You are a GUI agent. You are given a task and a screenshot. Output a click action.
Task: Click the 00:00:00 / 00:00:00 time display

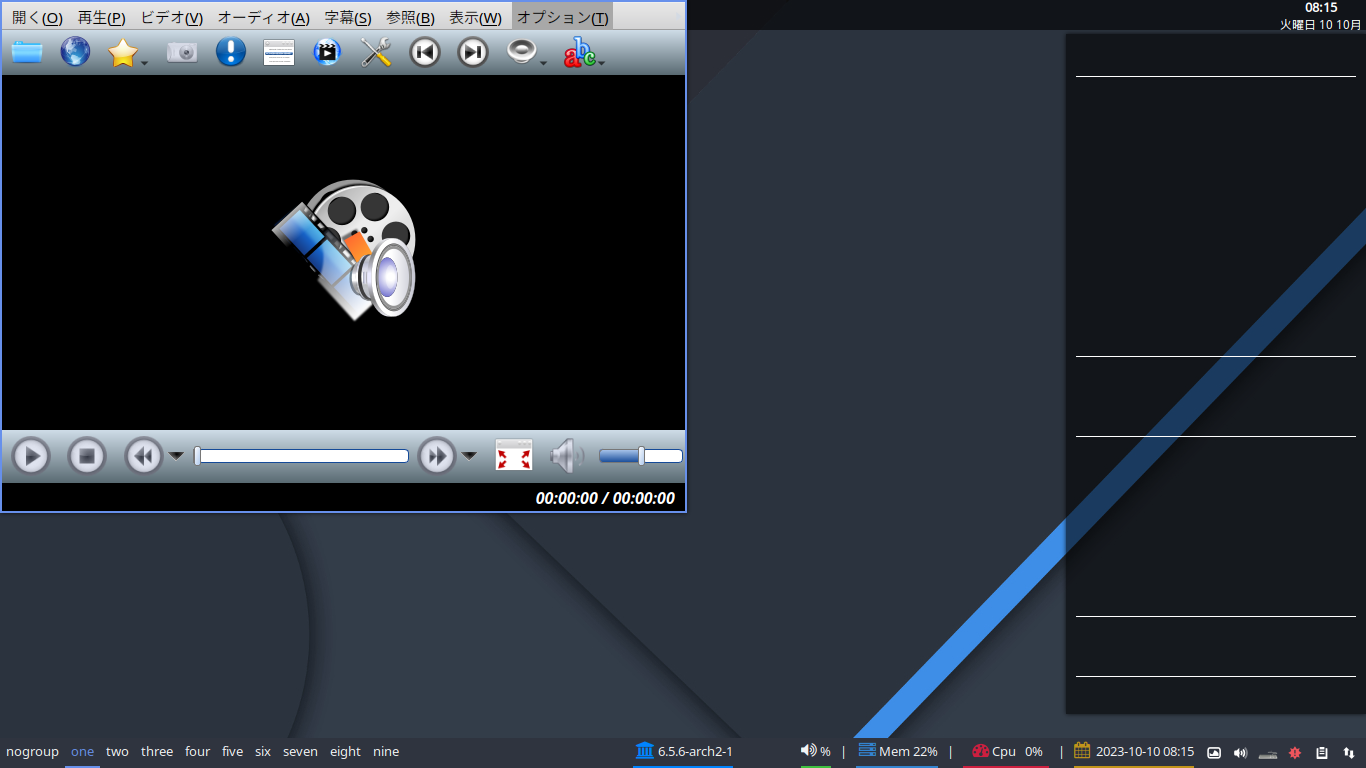click(605, 498)
